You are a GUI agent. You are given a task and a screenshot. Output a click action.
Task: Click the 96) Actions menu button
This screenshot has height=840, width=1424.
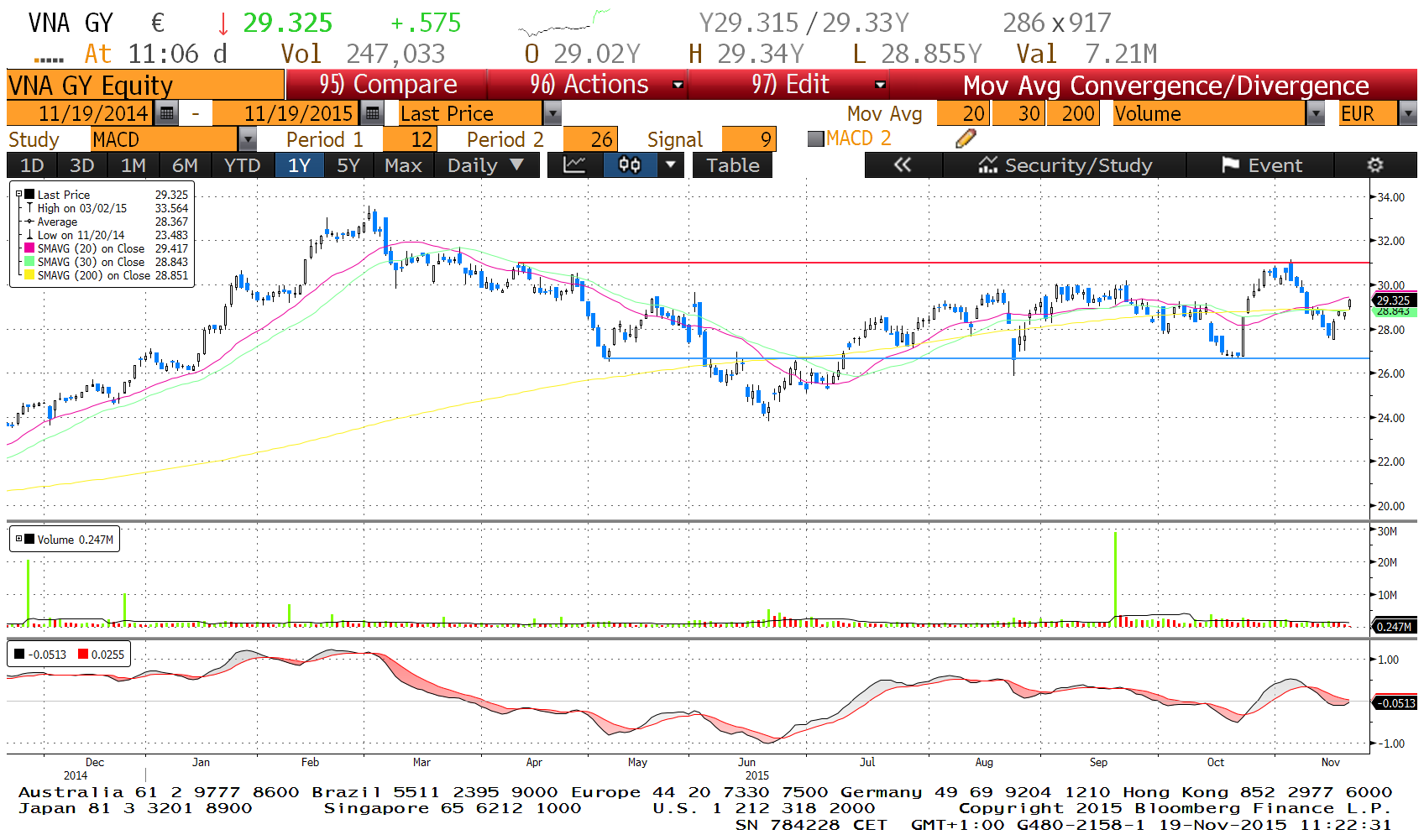coord(589,85)
